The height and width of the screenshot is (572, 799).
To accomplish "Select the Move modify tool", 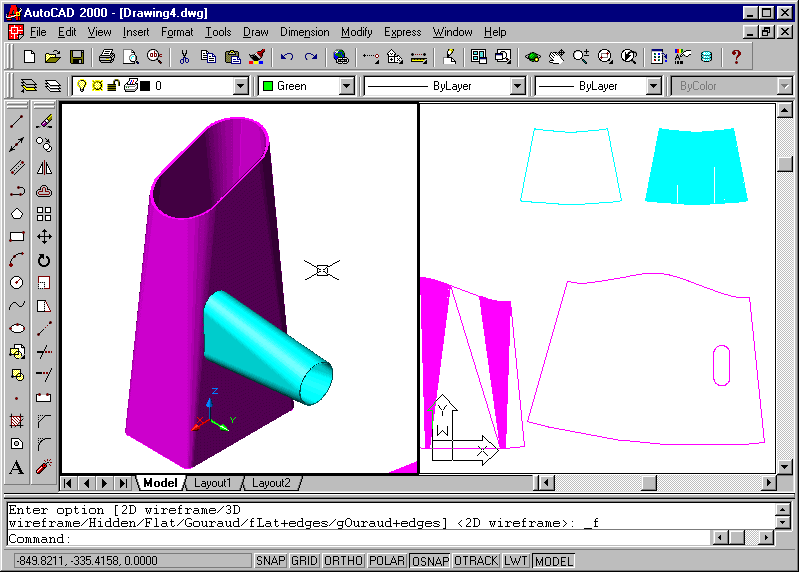I will point(44,237).
